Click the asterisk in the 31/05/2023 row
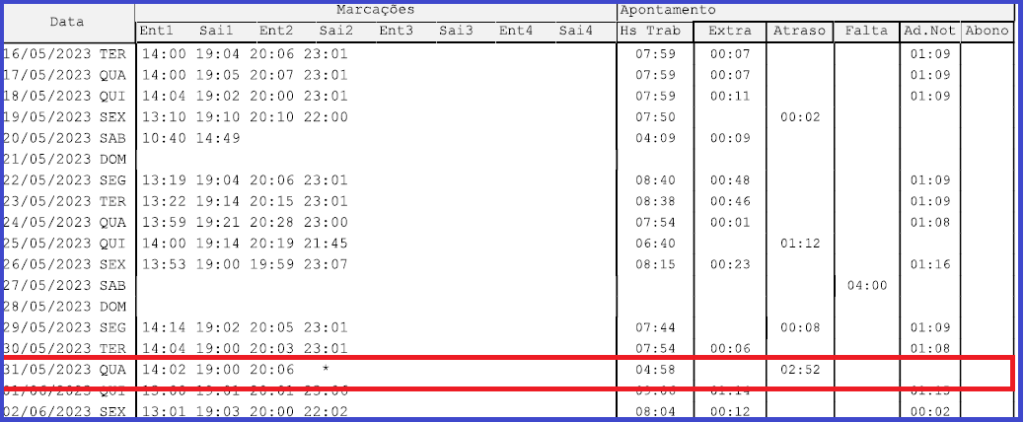 pyautogui.click(x=323, y=370)
